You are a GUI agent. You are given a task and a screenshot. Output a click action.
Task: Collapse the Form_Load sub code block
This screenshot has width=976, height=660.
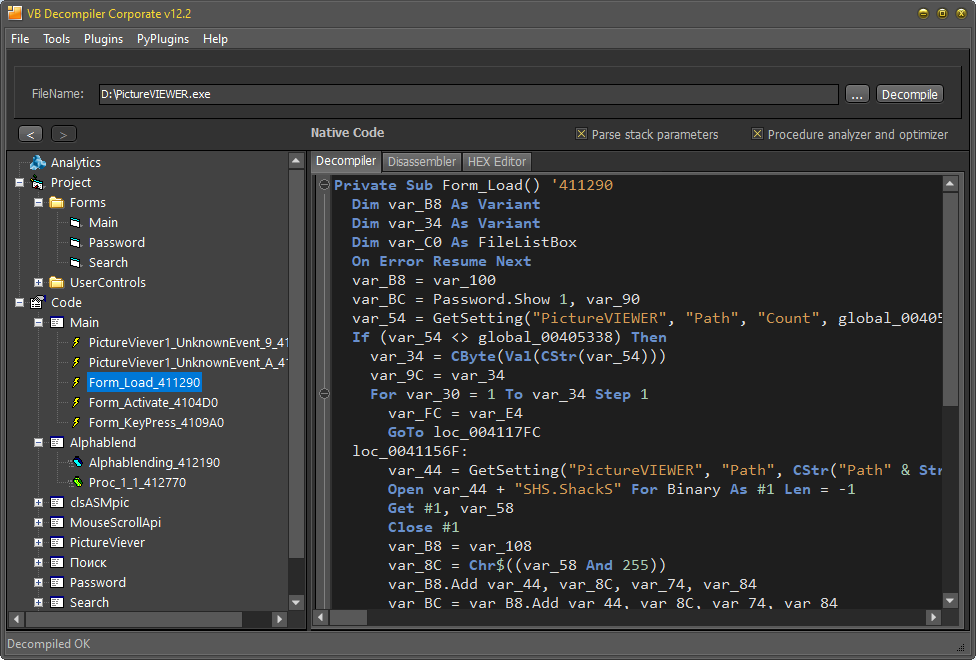point(324,184)
